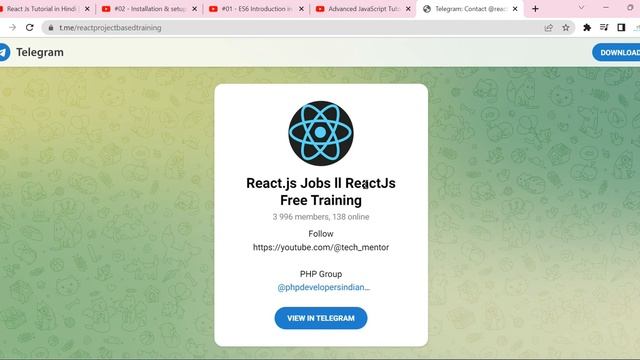
Task: Open a new tab with plus button
Action: pos(536,9)
